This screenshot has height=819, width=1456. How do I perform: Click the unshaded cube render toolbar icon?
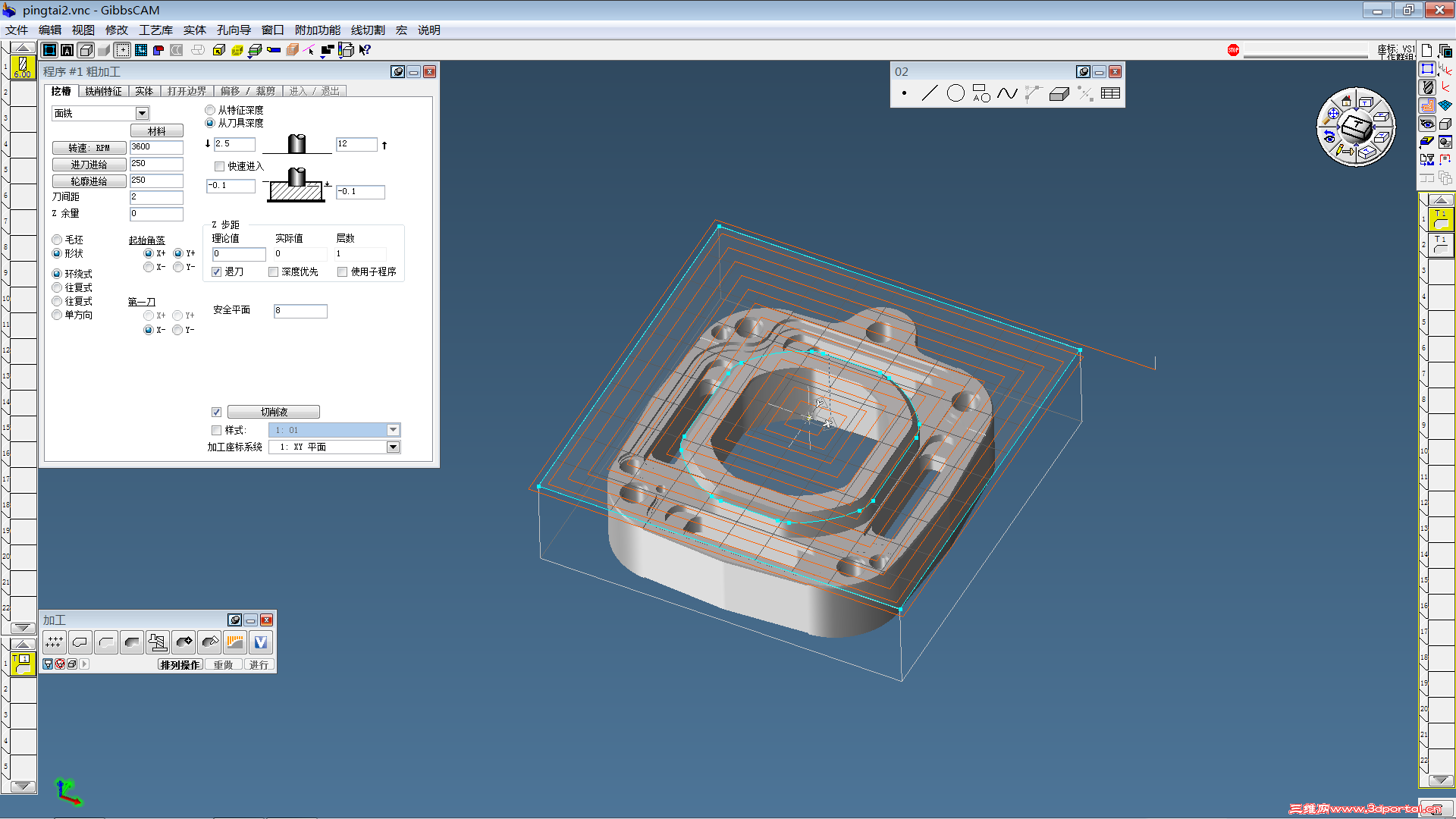point(86,50)
